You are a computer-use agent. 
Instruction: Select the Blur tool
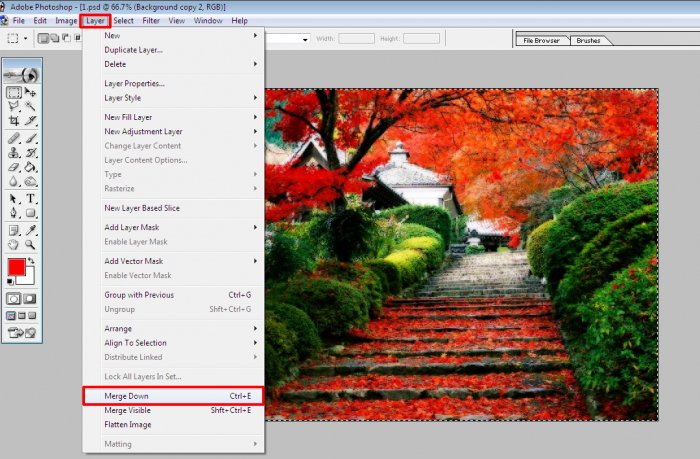(x=13, y=181)
